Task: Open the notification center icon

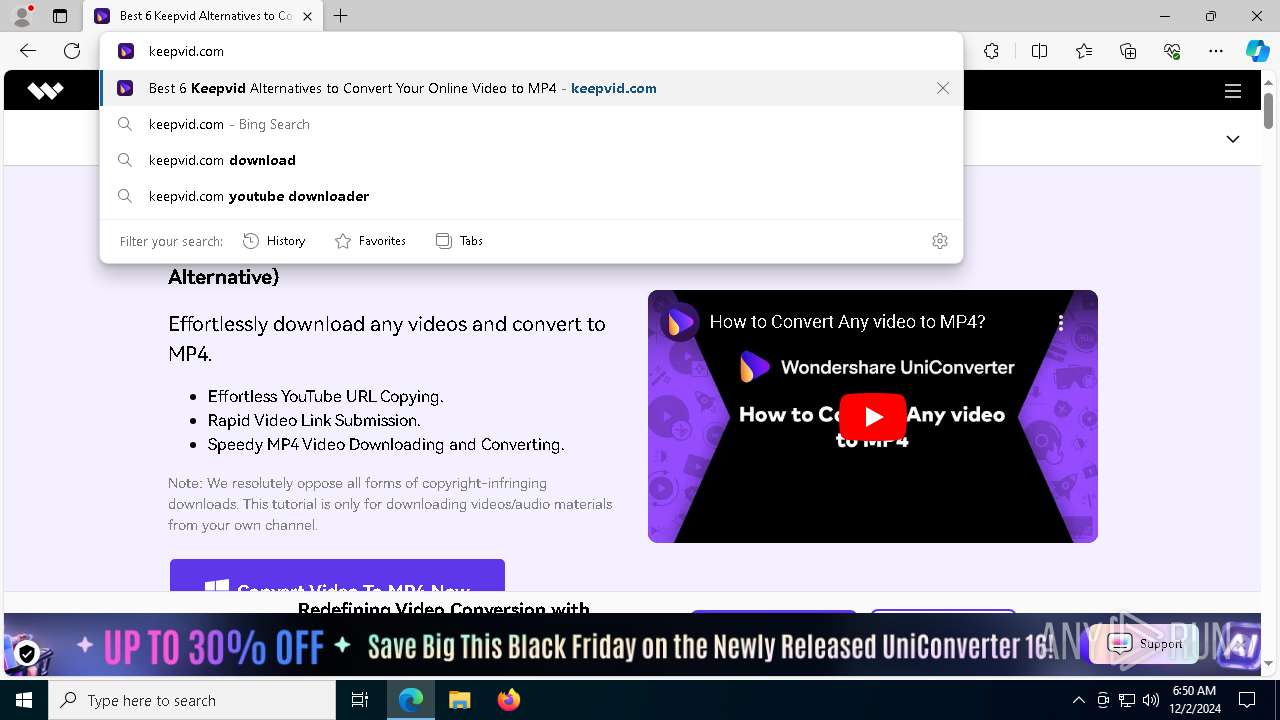Action: (x=1247, y=700)
